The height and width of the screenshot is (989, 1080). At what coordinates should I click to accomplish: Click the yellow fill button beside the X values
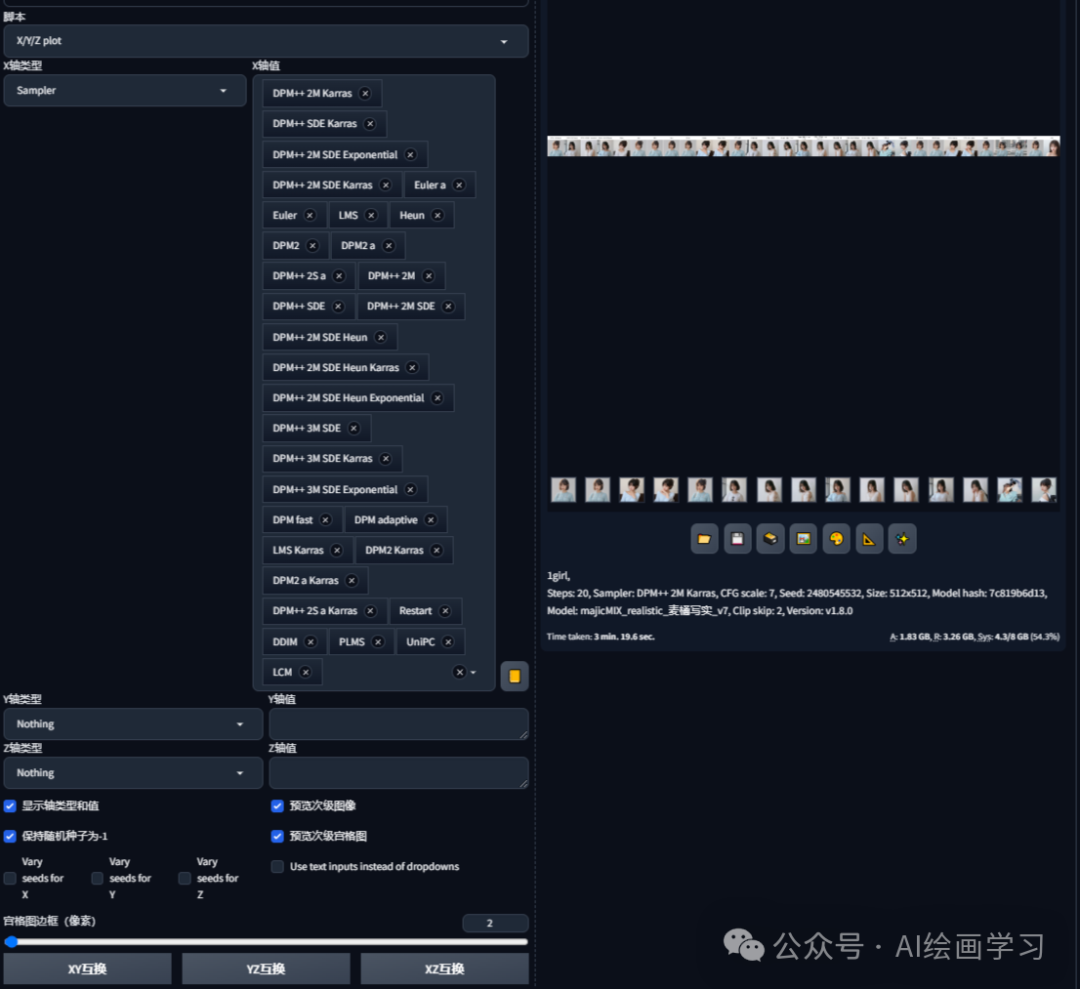coord(514,676)
